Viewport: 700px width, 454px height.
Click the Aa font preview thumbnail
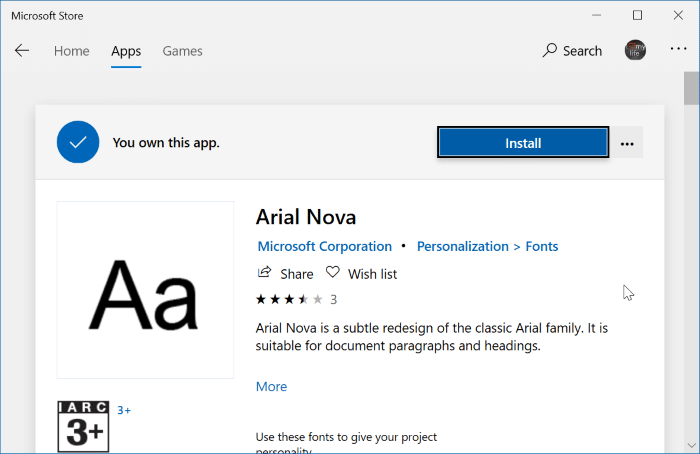point(146,290)
